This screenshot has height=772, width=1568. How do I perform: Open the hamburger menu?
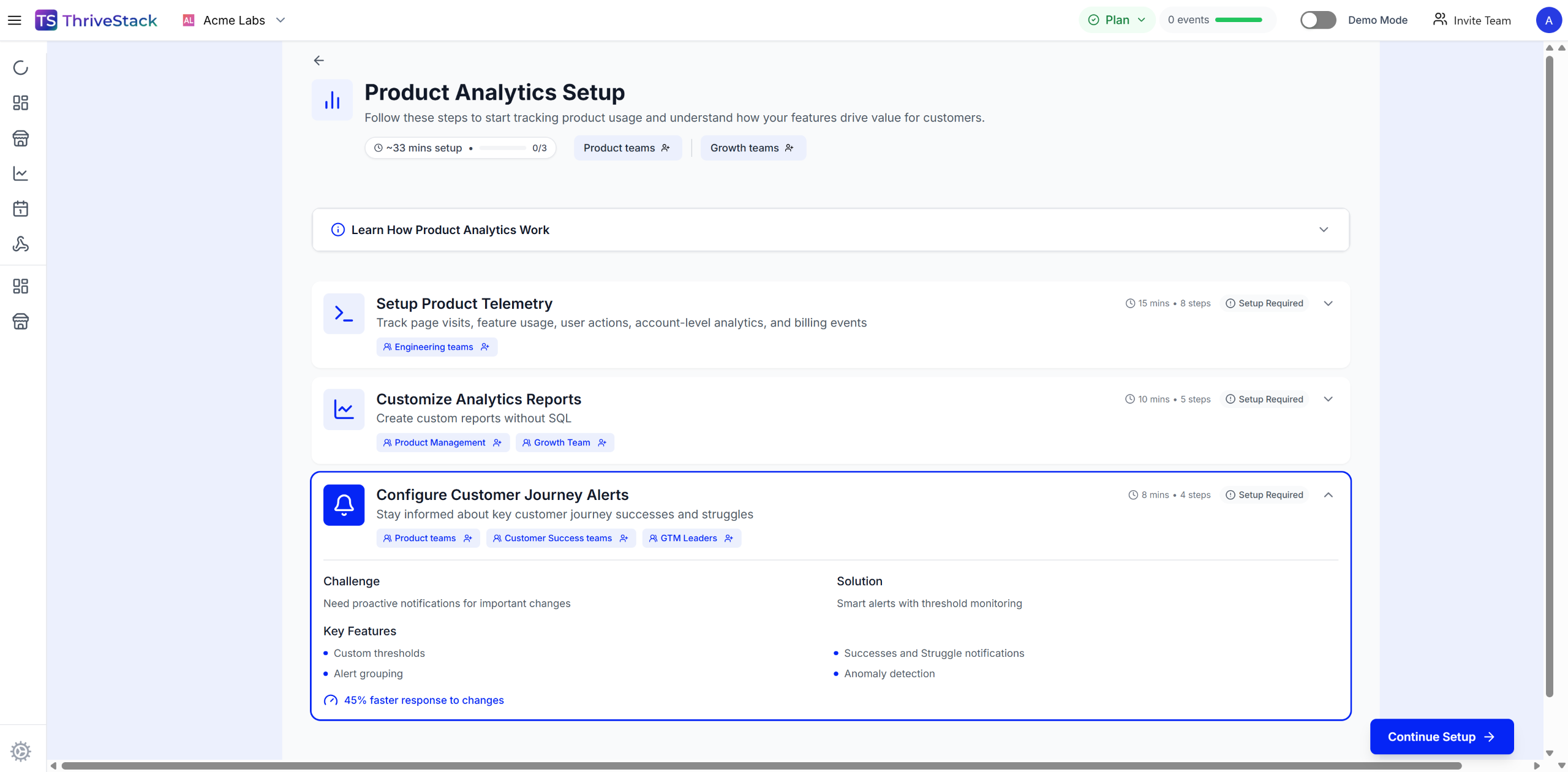(15, 20)
